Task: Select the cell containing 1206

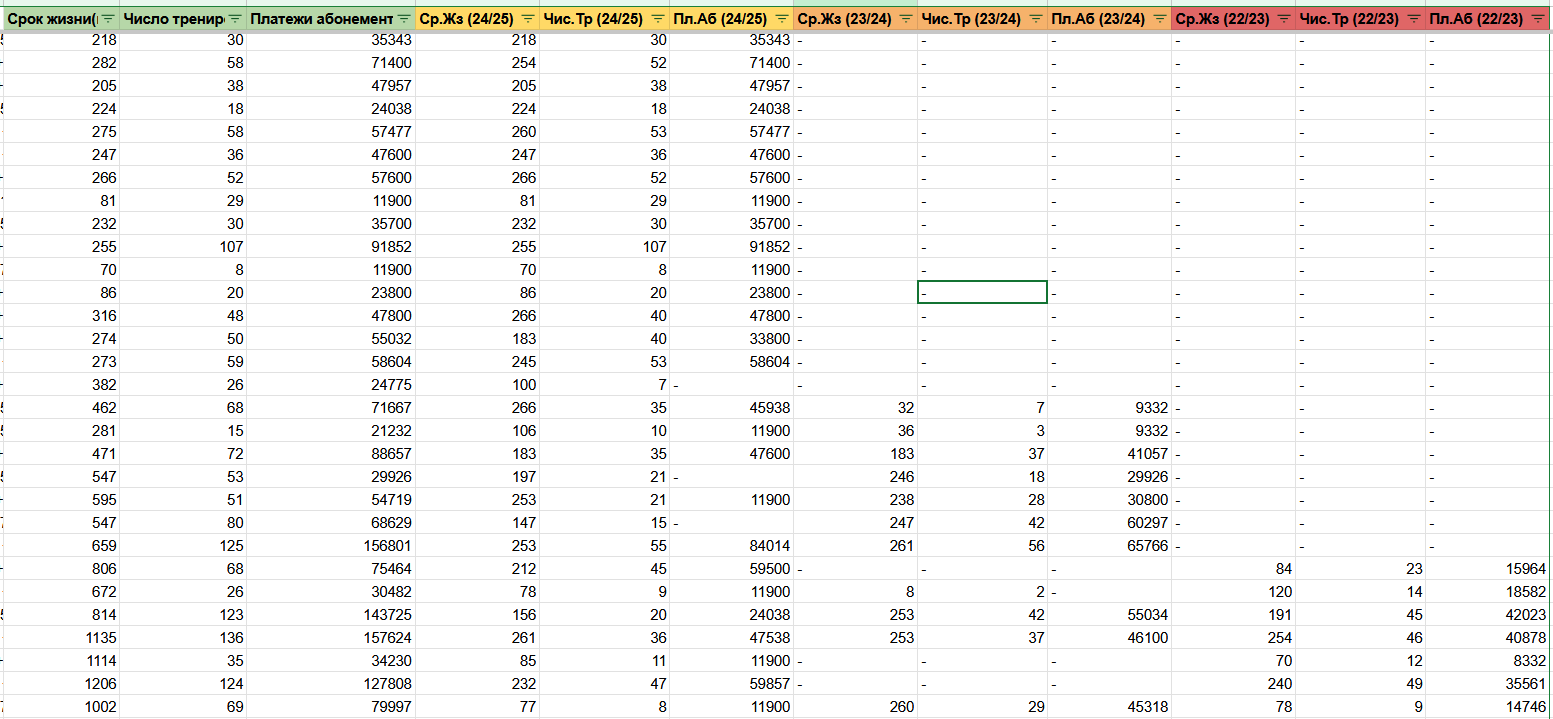Action: pyautogui.click(x=61, y=684)
